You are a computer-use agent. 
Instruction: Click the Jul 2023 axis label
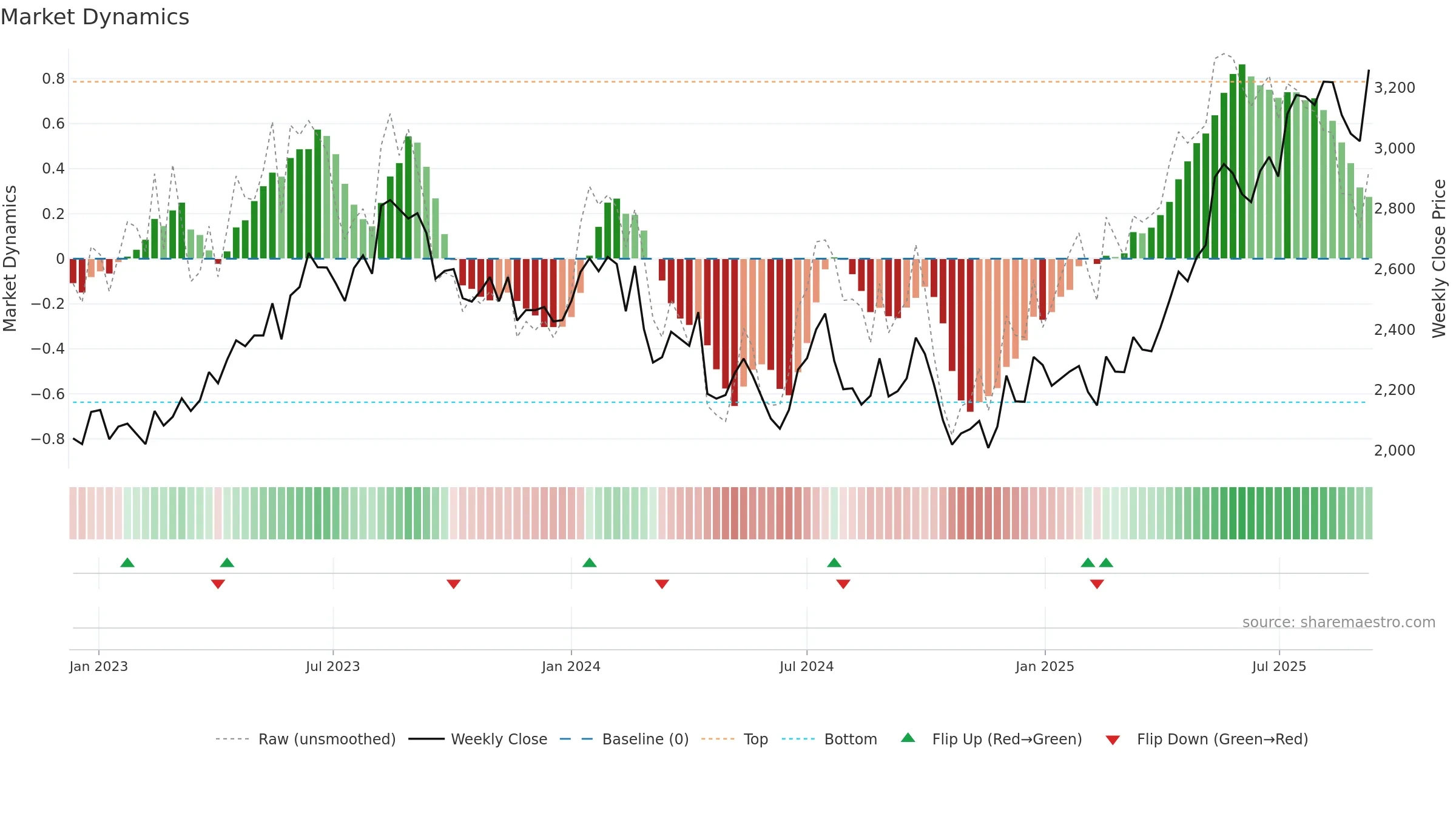point(333,666)
